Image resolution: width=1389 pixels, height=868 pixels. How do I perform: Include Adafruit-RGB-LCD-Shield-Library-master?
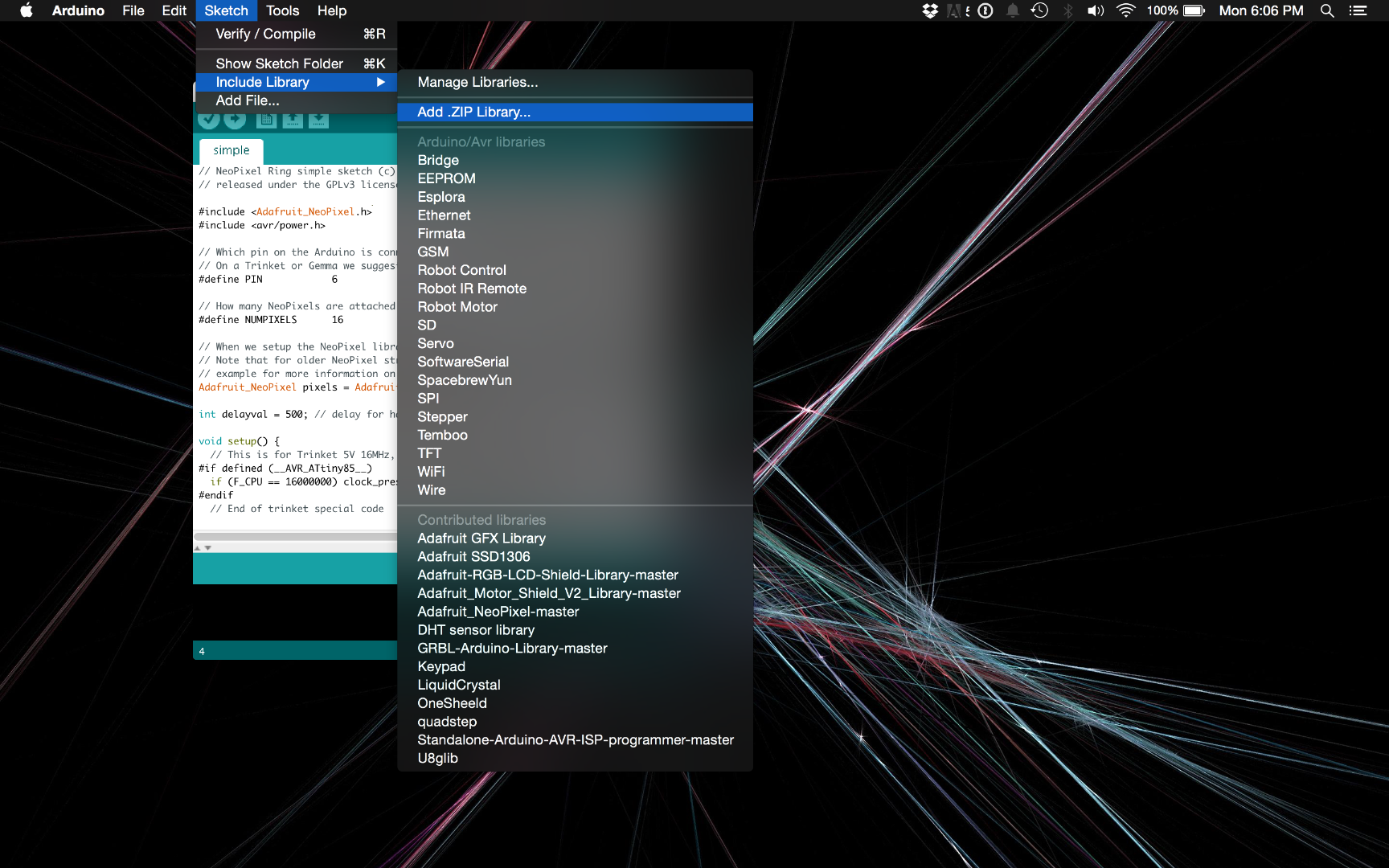click(x=575, y=575)
